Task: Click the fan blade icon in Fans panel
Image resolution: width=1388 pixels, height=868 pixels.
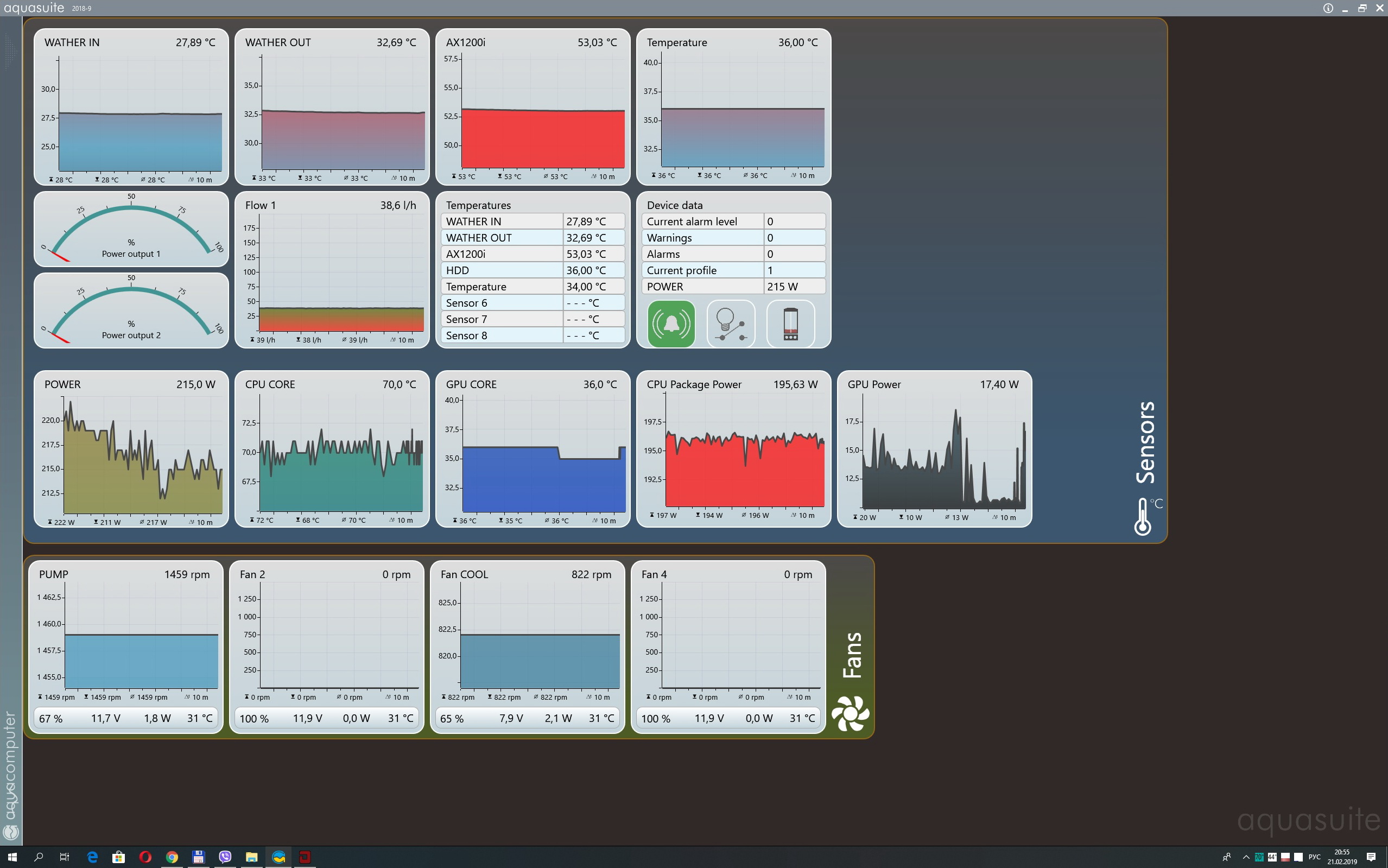Action: coord(850,714)
